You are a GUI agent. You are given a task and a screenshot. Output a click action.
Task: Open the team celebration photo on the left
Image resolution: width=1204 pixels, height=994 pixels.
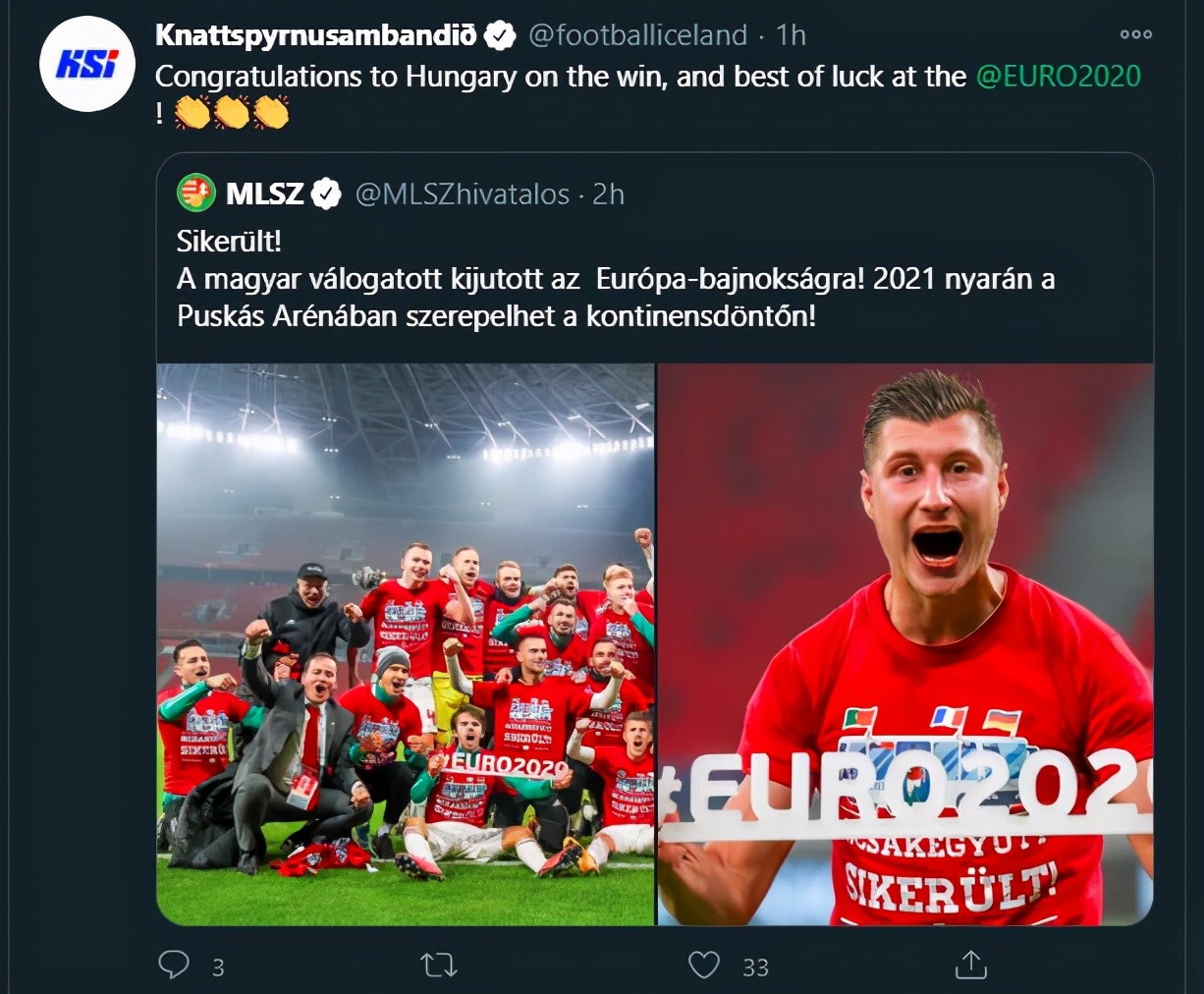[406, 644]
